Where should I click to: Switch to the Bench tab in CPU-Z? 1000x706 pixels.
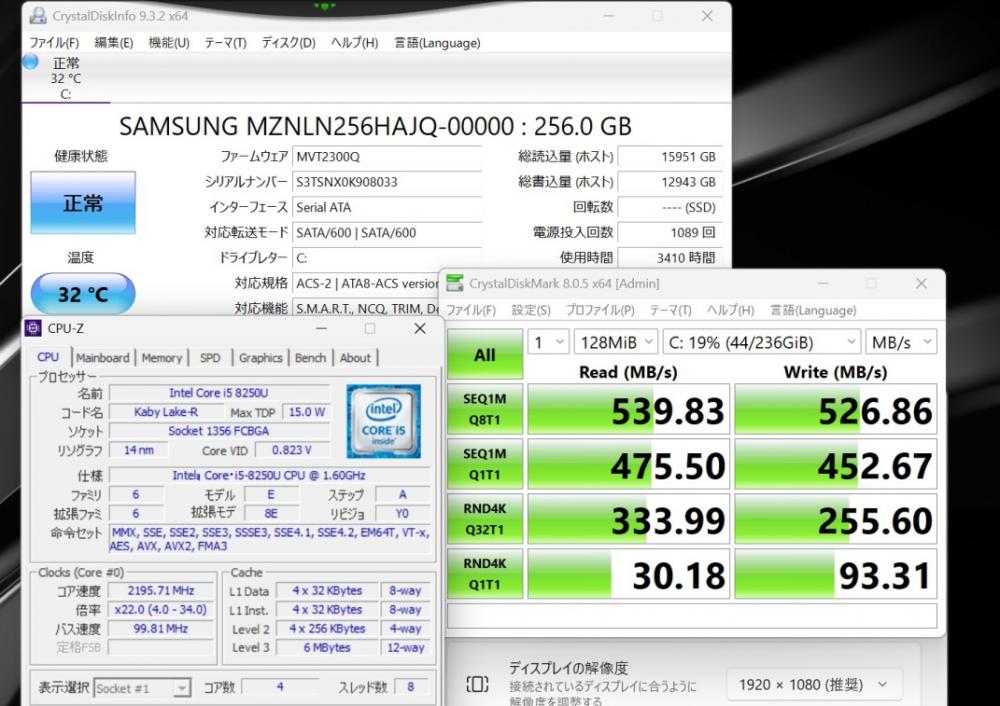pyautogui.click(x=311, y=358)
